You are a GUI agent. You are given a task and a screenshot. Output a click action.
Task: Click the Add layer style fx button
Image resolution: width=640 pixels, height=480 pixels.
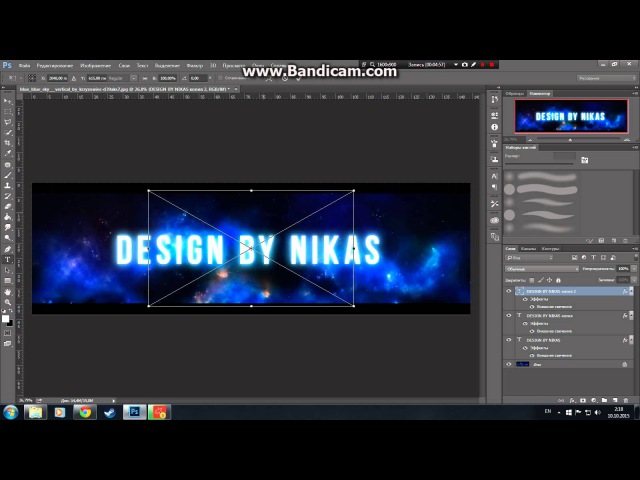click(572, 400)
